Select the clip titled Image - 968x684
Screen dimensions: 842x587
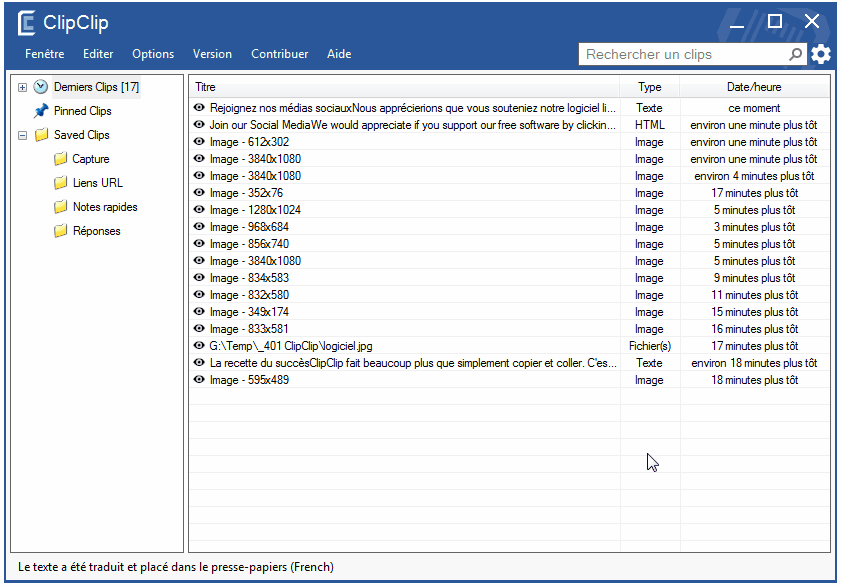250,227
